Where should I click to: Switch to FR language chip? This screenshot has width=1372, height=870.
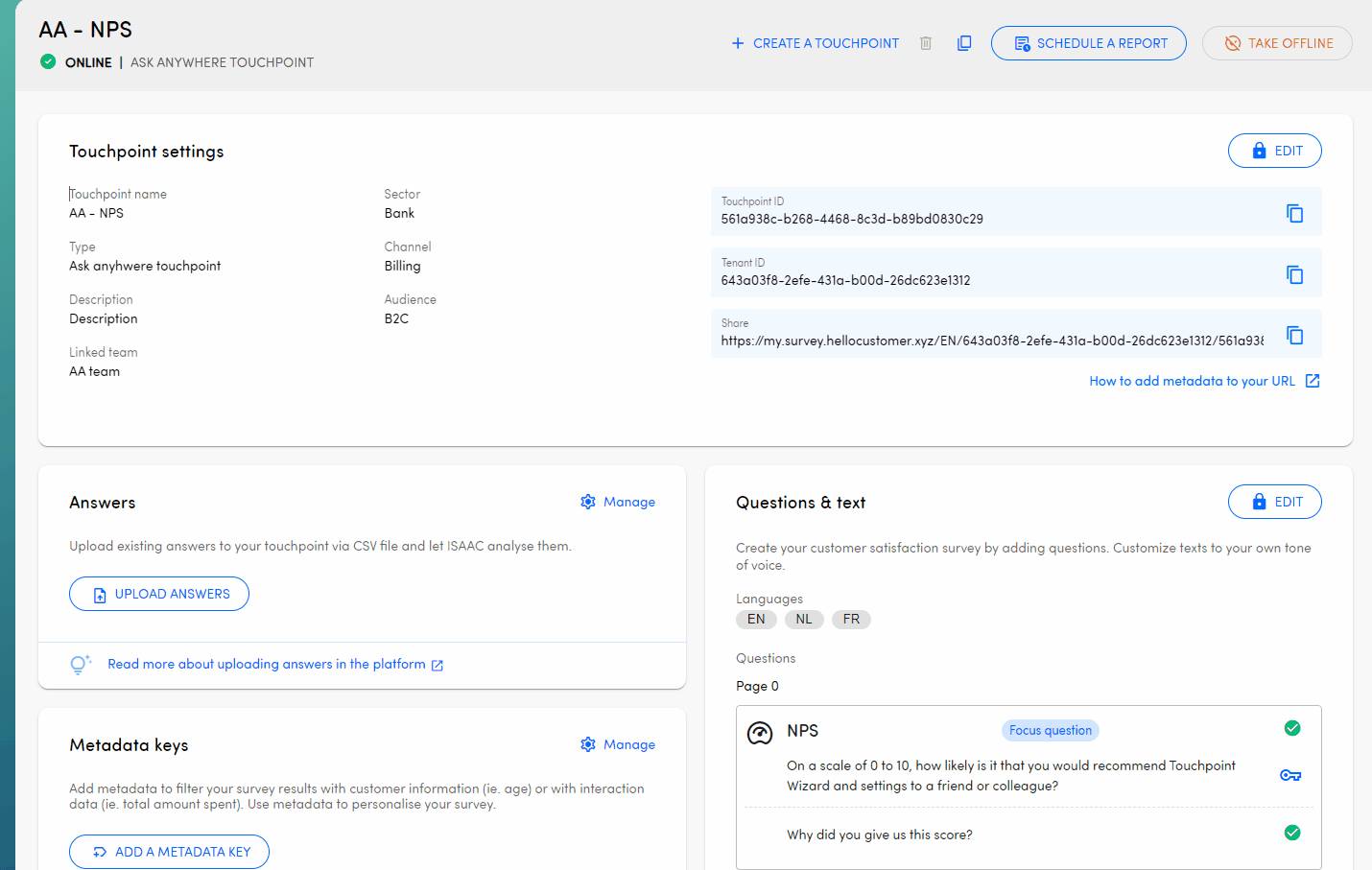tap(851, 620)
